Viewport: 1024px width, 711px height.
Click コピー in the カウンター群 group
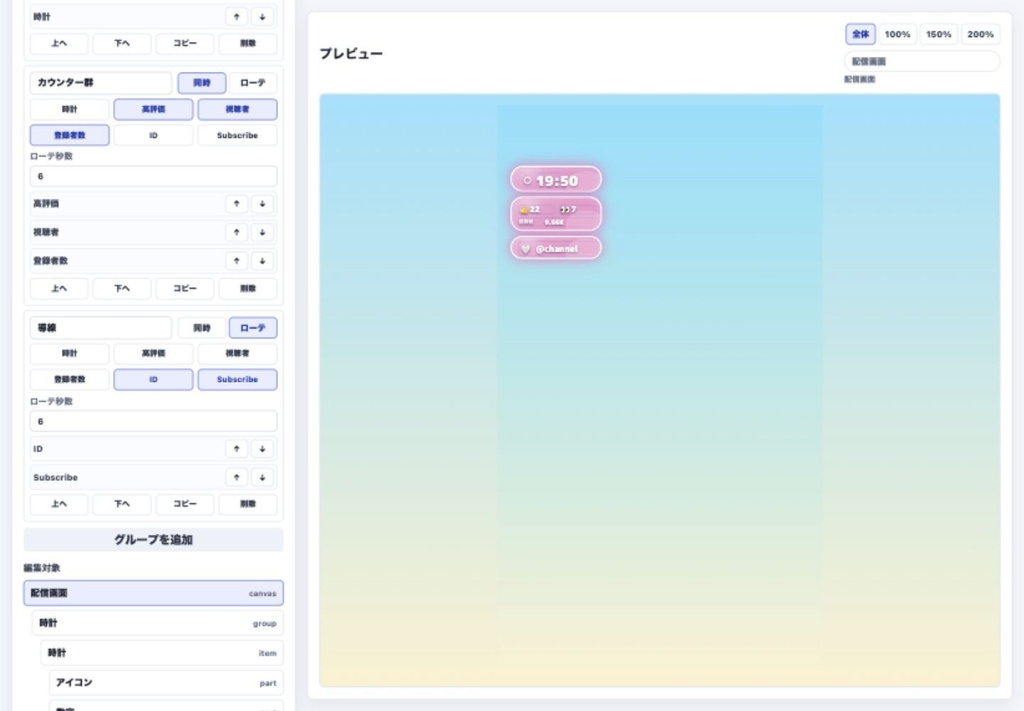pos(185,289)
